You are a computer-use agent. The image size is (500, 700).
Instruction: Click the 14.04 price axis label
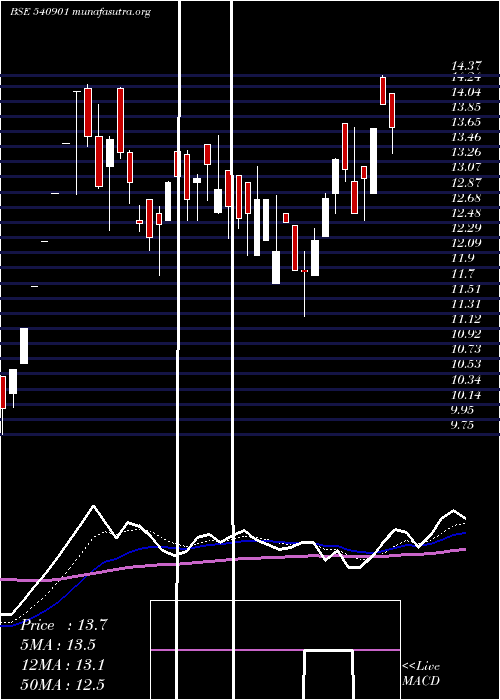pyautogui.click(x=467, y=92)
